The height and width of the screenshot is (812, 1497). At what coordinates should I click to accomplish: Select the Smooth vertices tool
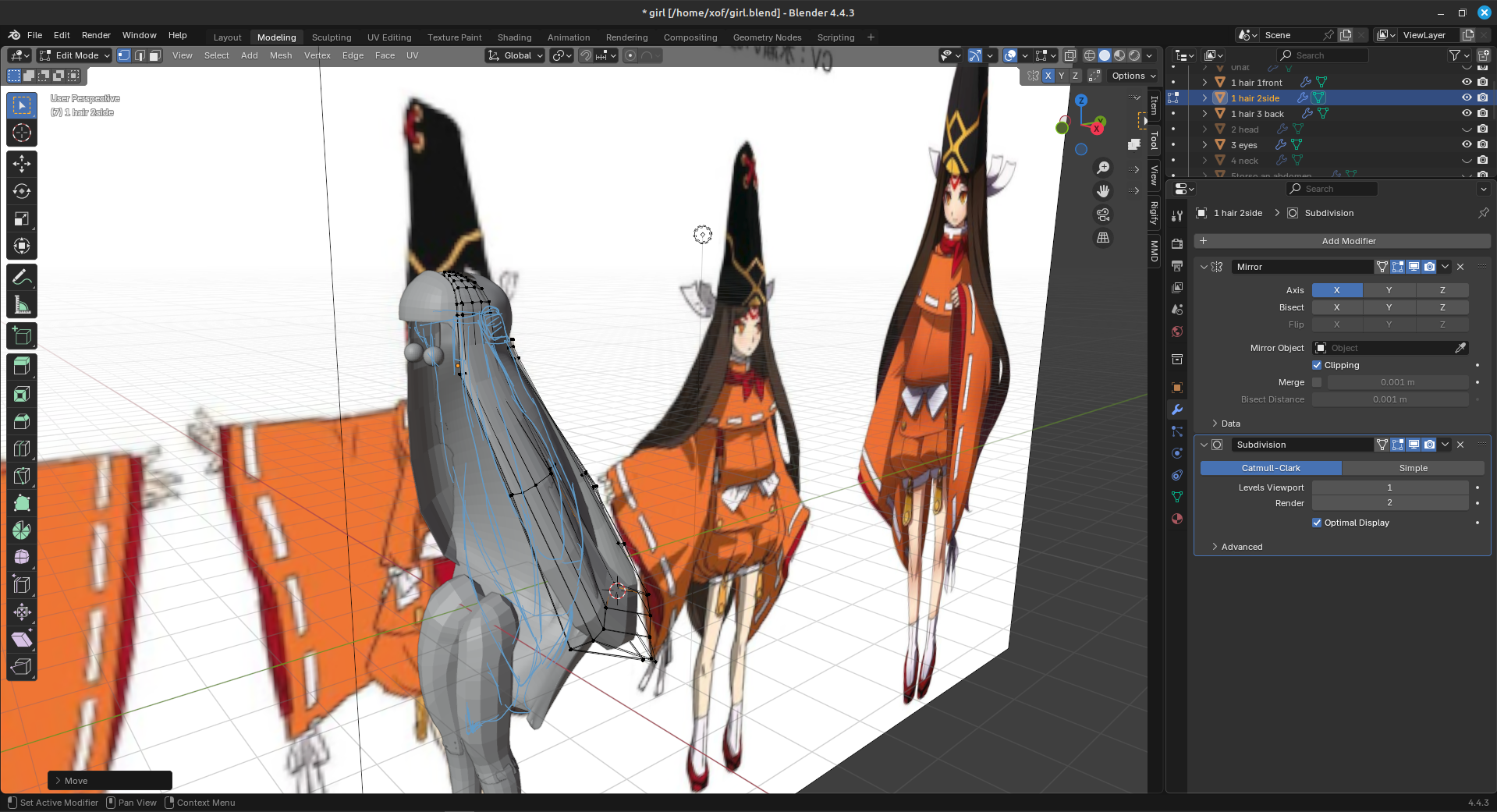tap(22, 557)
